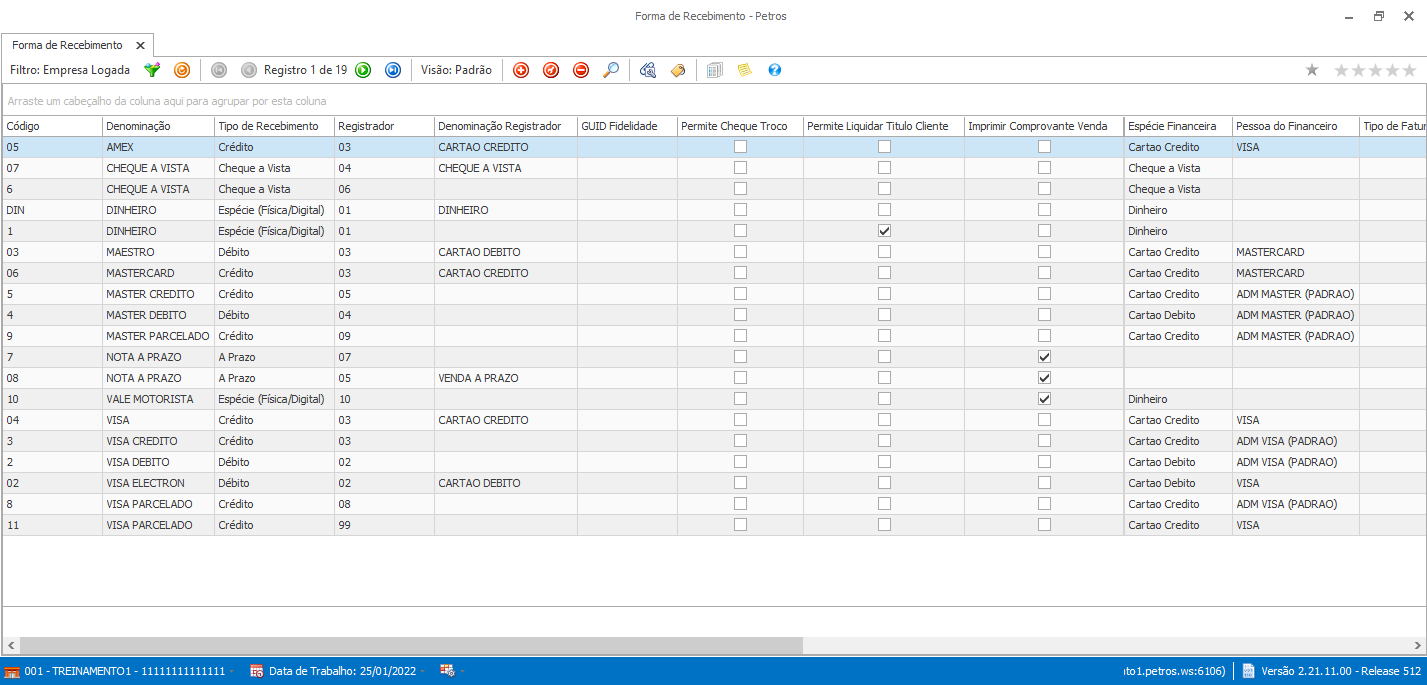The height and width of the screenshot is (685, 1427).
Task: Click the scrollbar right arrow
Action: tap(1418, 645)
